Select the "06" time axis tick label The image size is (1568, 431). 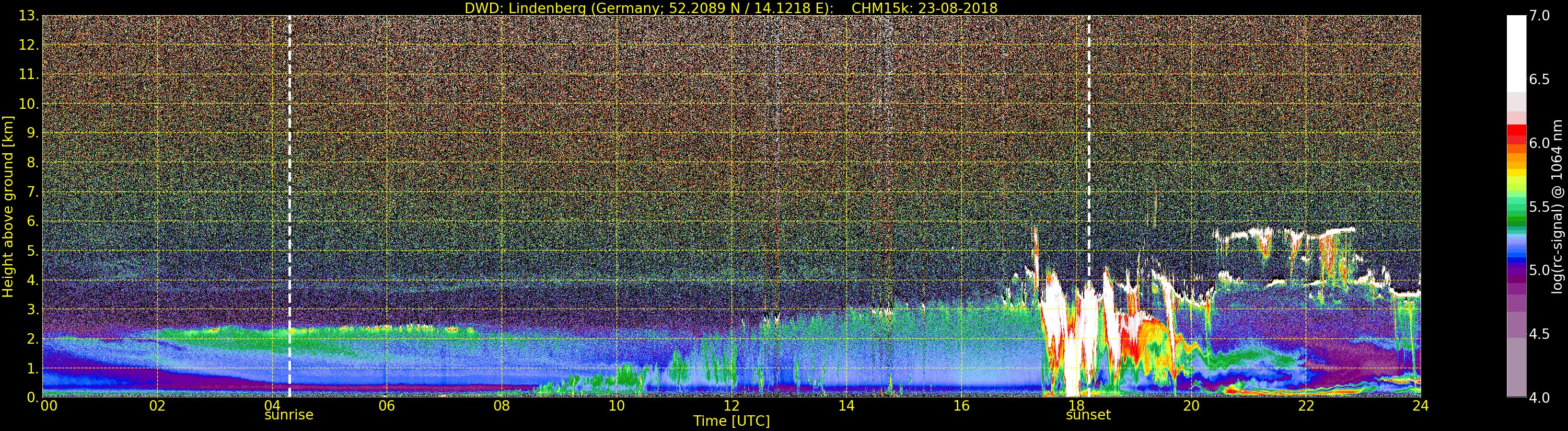[387, 405]
